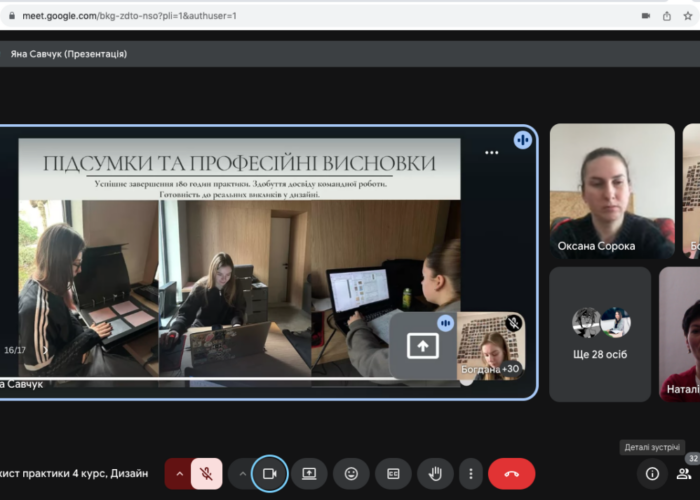The image size is (700, 500).
Task: Click the camera permission icon in address bar
Action: coord(645,15)
